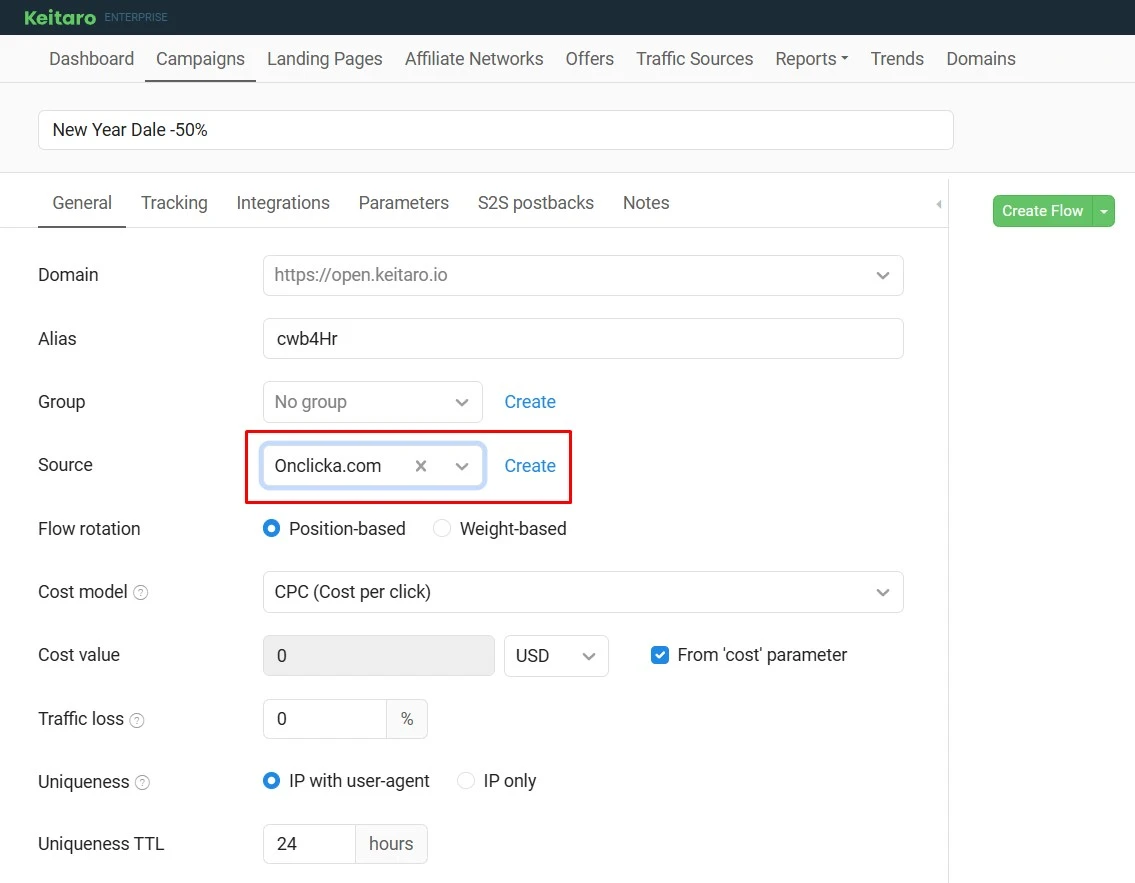1135x883 pixels.
Task: Switch to the Tracking tab
Action: pyautogui.click(x=174, y=203)
